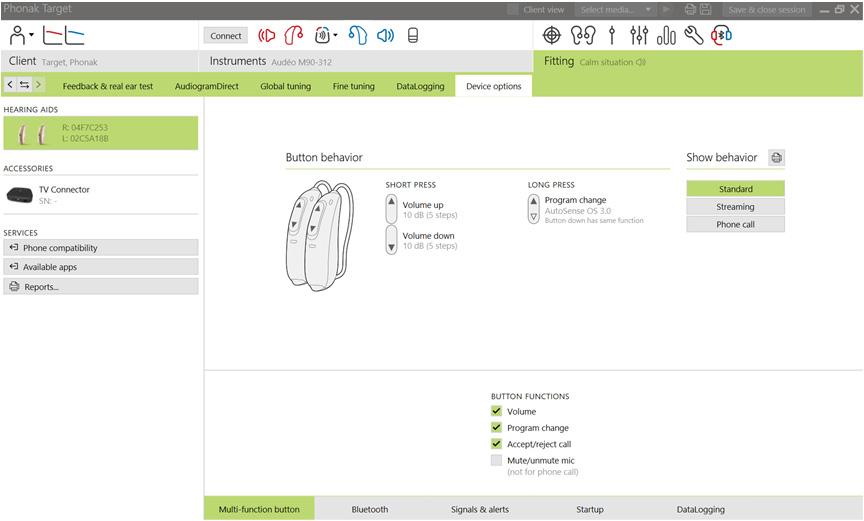This screenshot has height=521, width=864.
Task: Open the Select media dropdown
Action: pos(614,9)
